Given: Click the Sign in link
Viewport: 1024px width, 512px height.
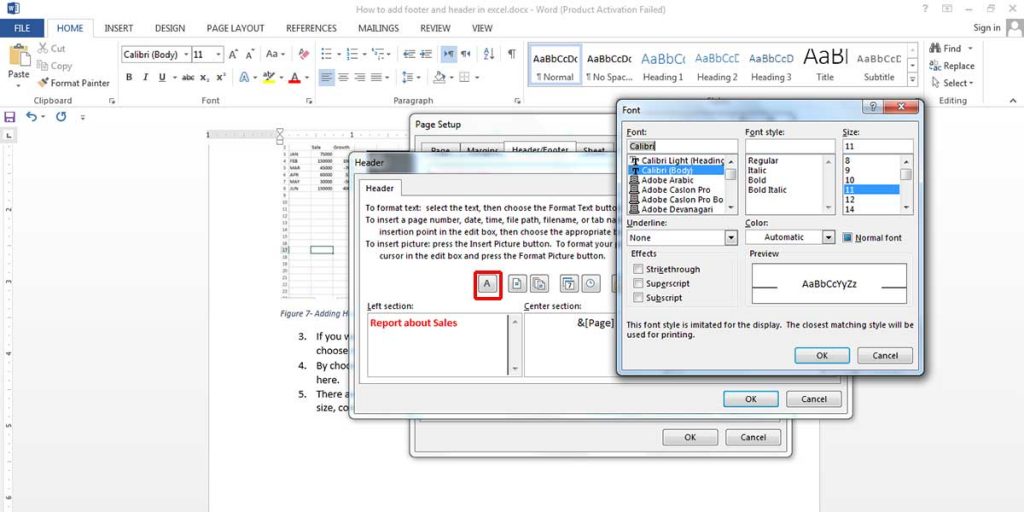Looking at the screenshot, I should pos(986,27).
